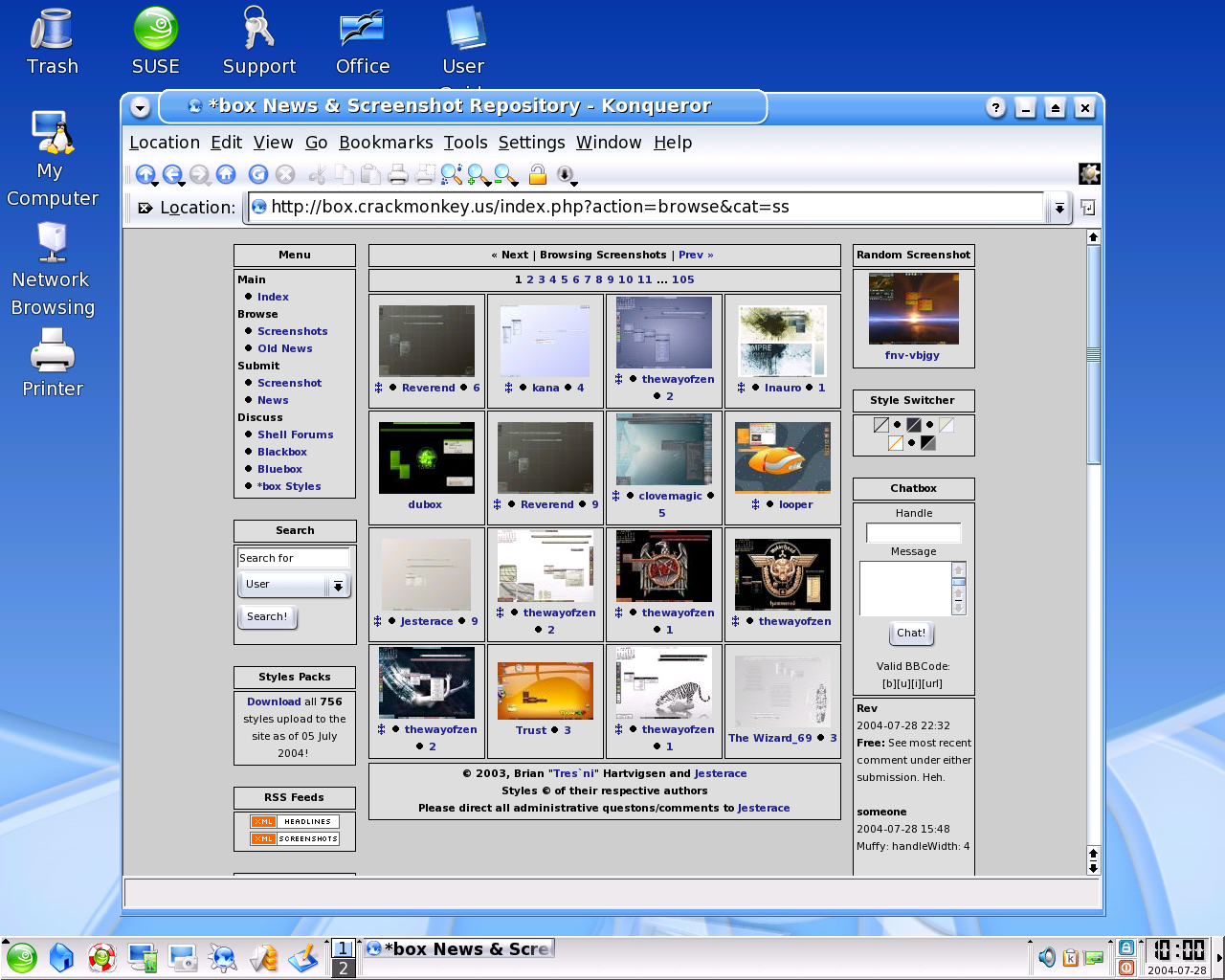1225x980 pixels.
Task: Open the Office desktop icon
Action: point(363,42)
